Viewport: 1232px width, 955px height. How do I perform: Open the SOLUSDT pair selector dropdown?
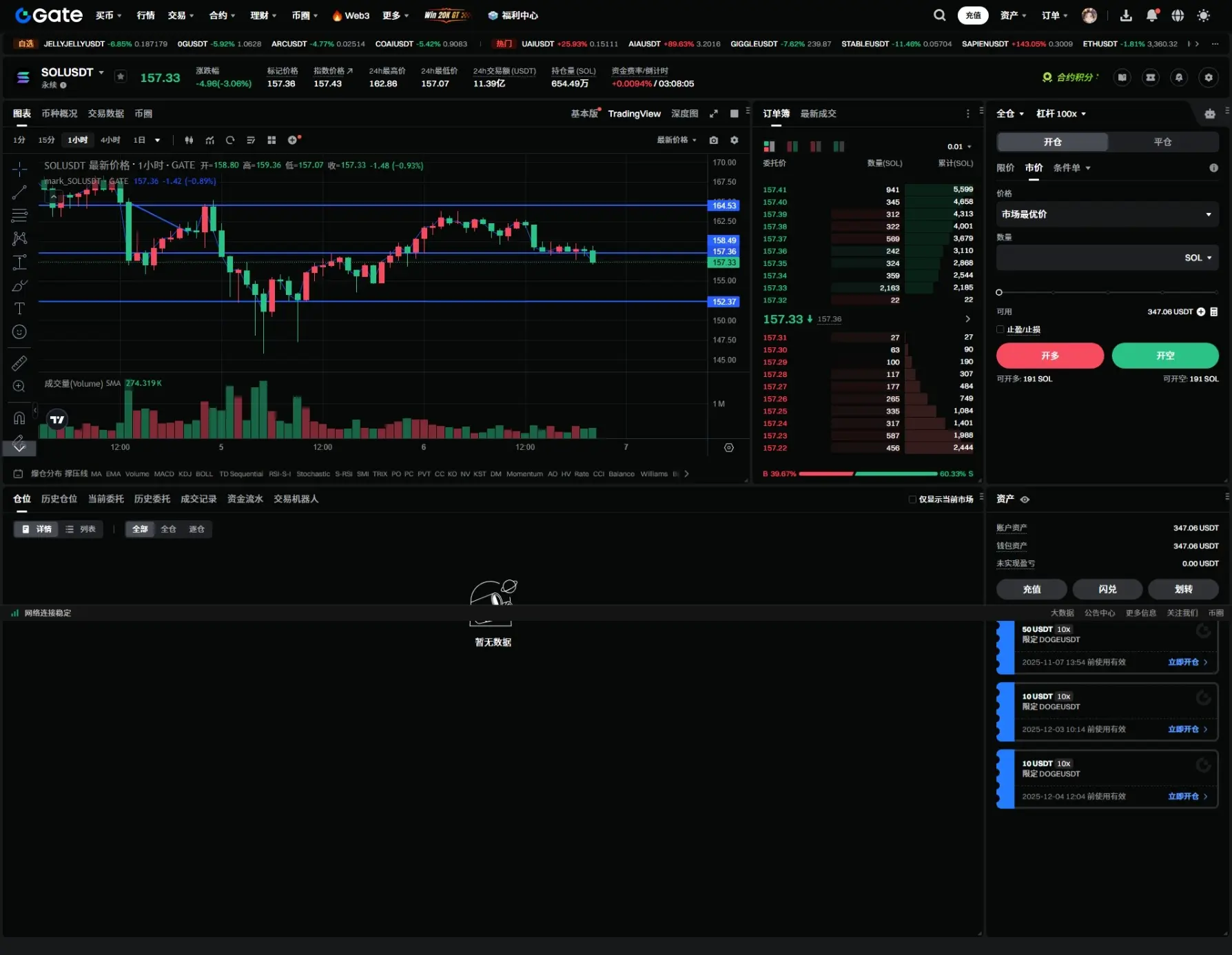72,72
